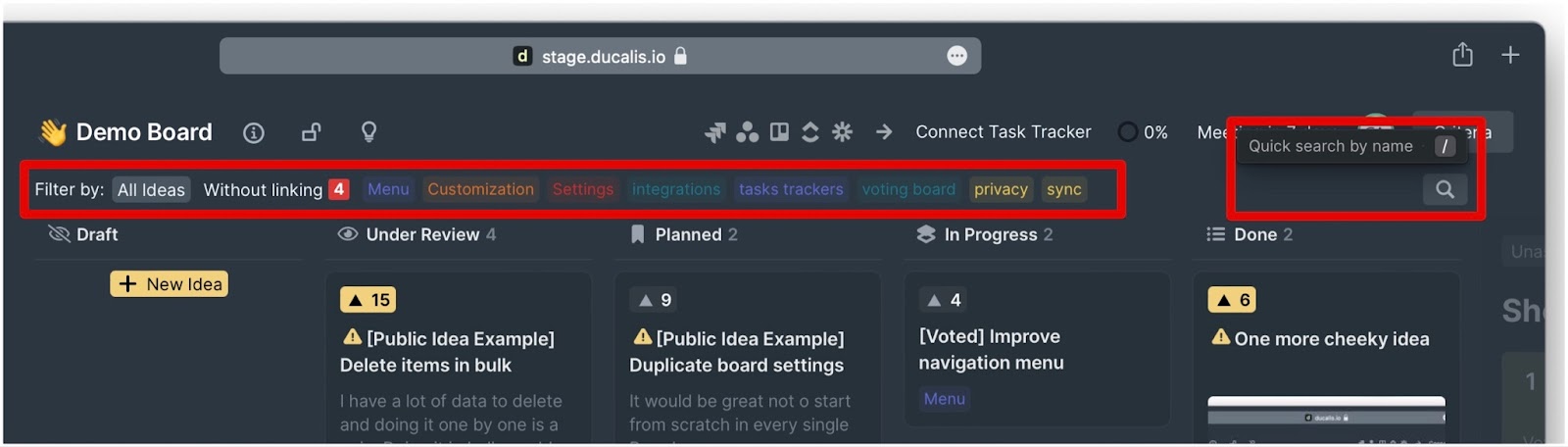Click Connect Task Tracker link
Image resolution: width=1568 pixels, height=447 pixels.
[1003, 131]
